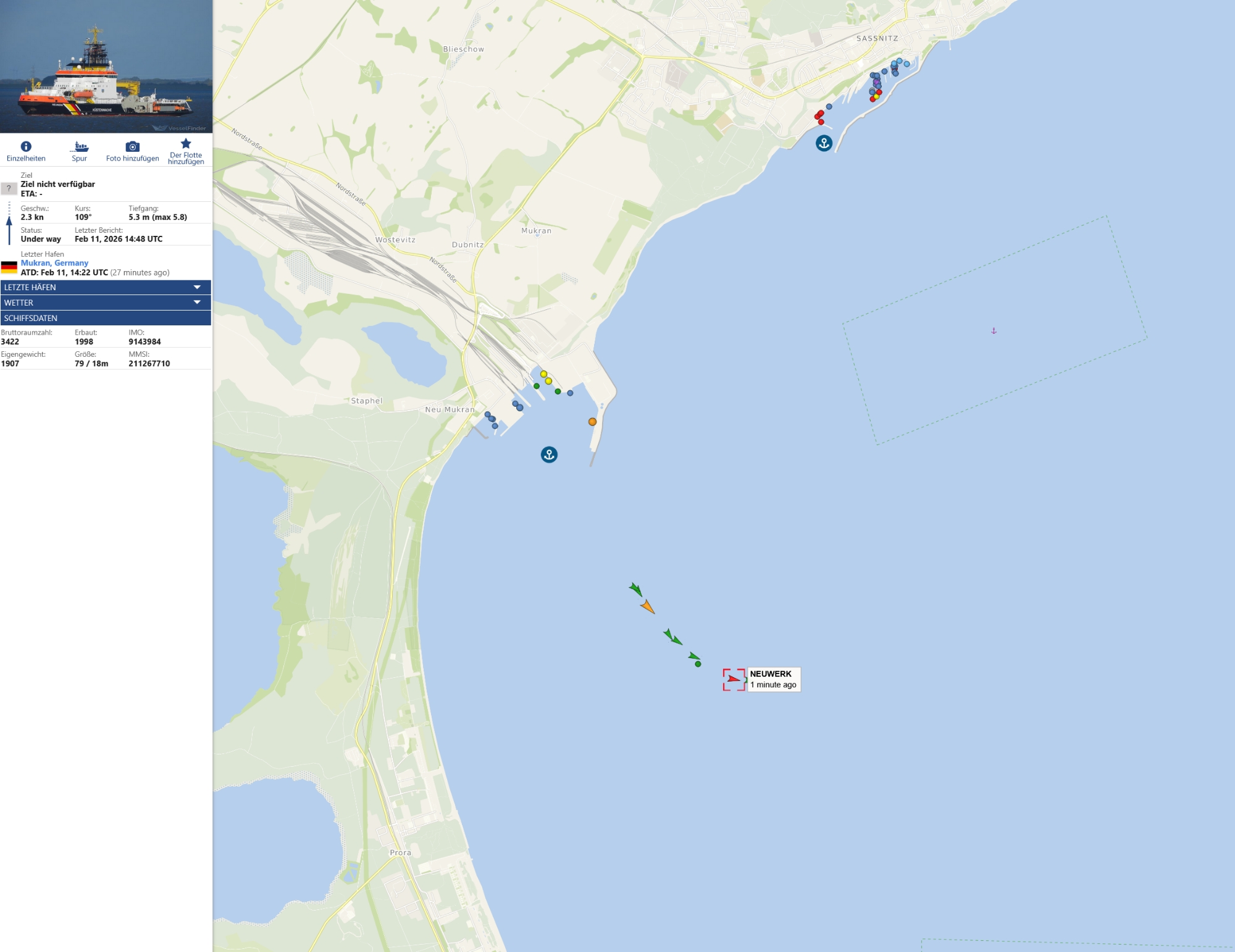Screen dimensions: 1235x952
Task: Click the orange arrow vessel marker at sea
Action: point(647,606)
